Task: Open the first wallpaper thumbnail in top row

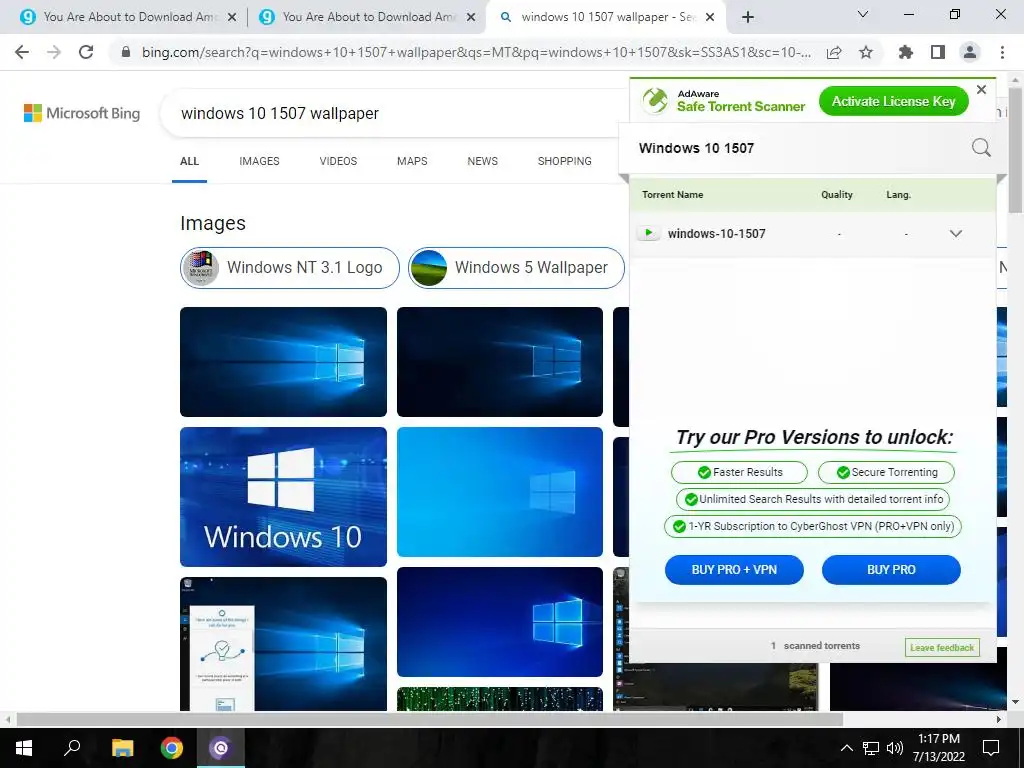Action: (x=283, y=362)
